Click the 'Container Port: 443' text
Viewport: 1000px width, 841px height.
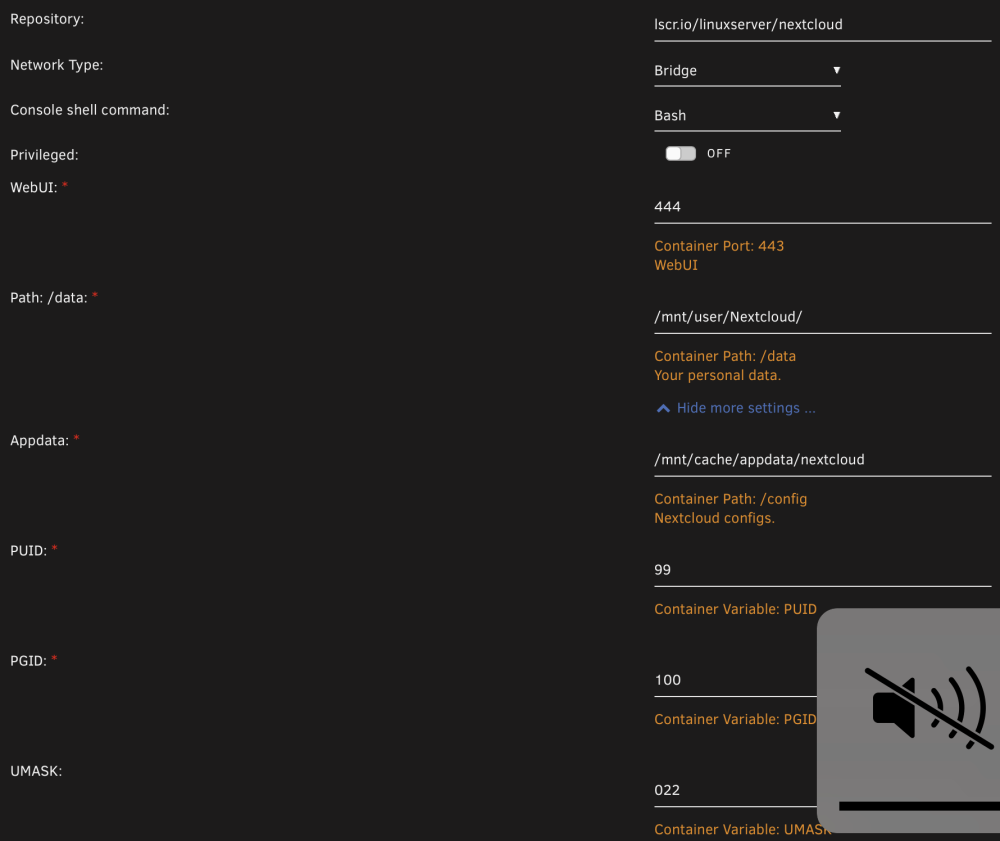tap(719, 246)
